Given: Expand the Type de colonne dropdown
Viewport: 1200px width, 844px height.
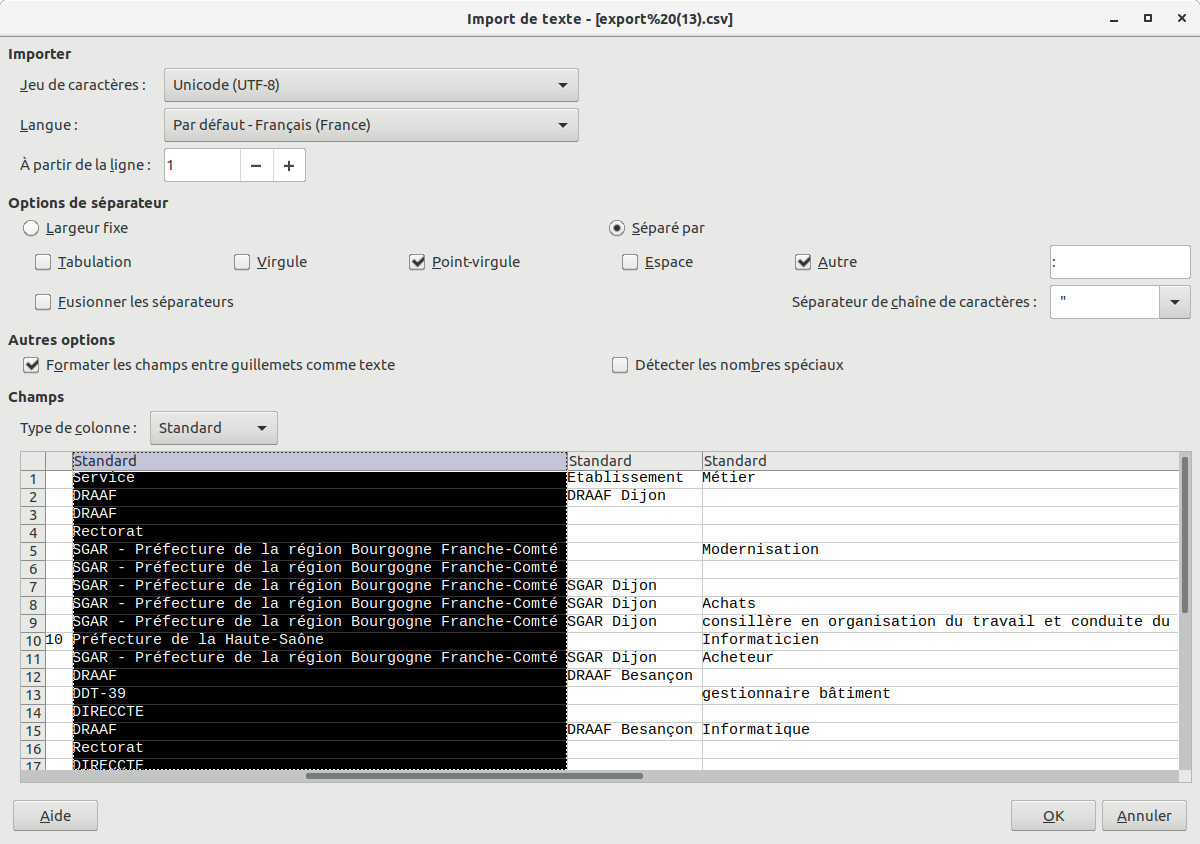Looking at the screenshot, I should click(214, 428).
